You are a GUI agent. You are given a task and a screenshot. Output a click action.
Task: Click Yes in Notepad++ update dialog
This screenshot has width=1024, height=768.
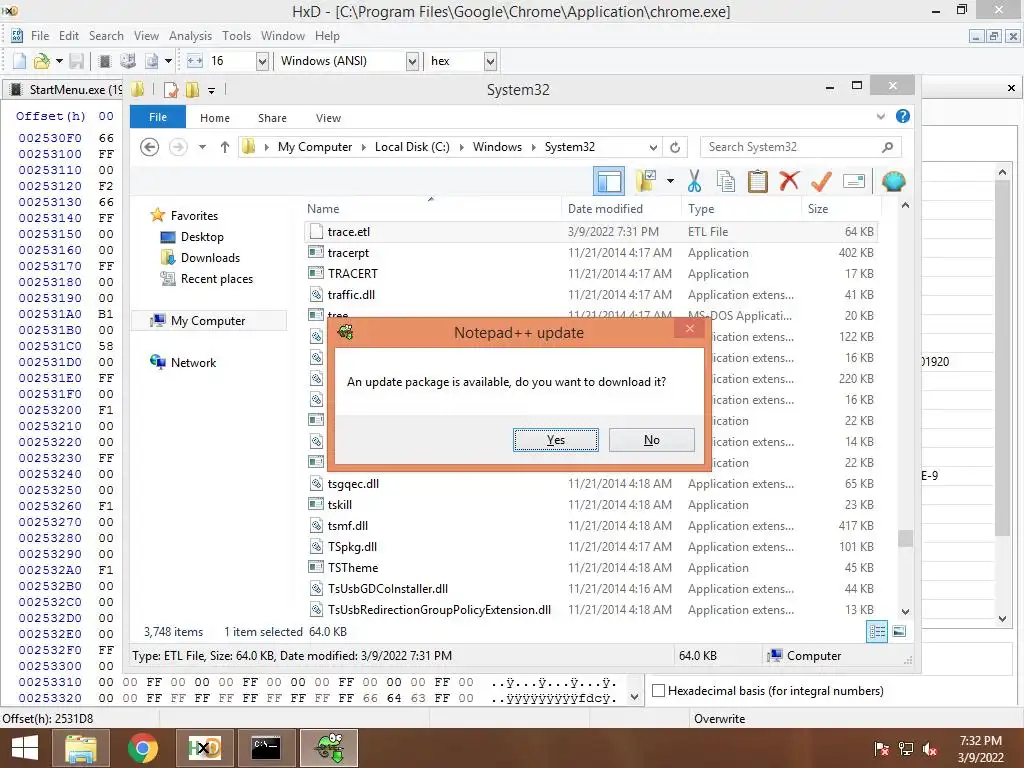[x=556, y=440]
